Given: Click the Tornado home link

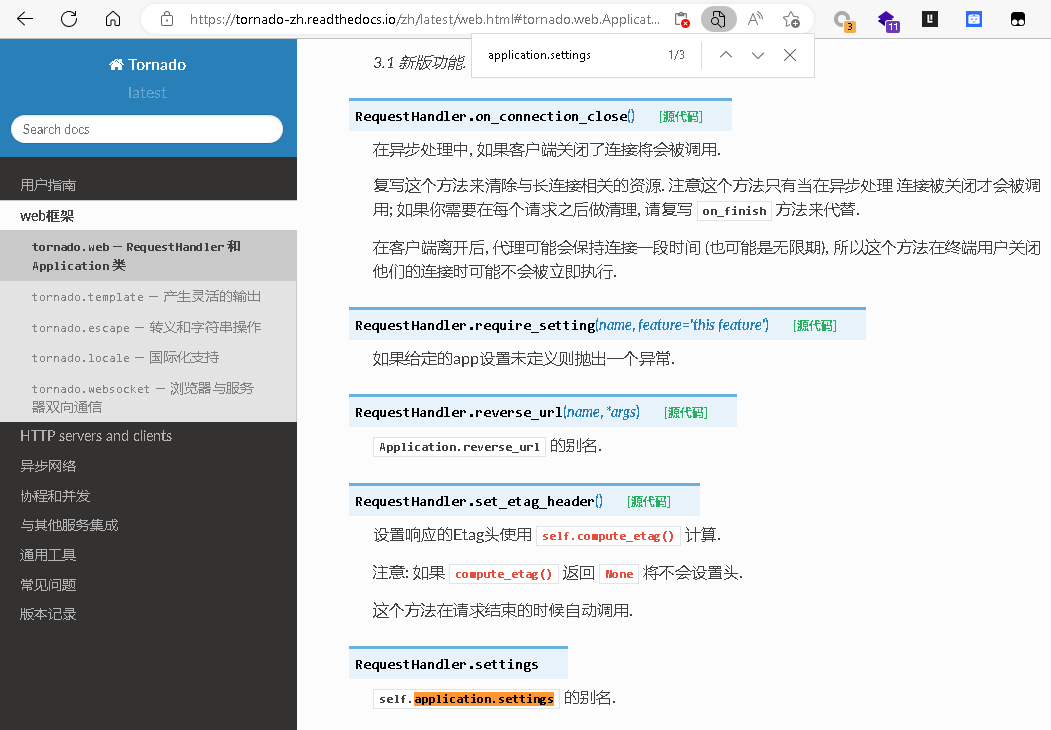Looking at the screenshot, I should [147, 64].
